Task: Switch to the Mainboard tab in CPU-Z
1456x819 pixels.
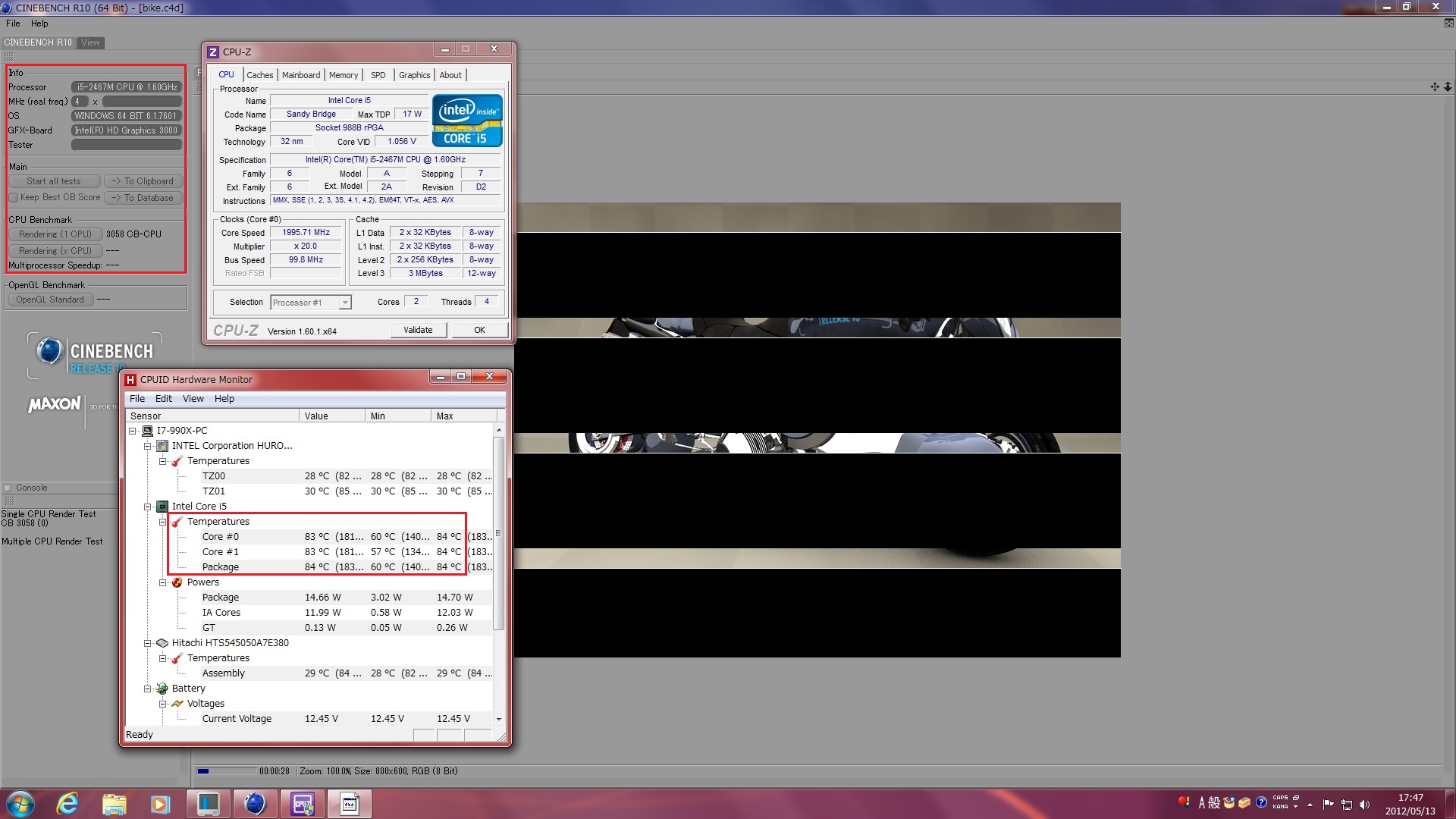Action: coord(301,75)
